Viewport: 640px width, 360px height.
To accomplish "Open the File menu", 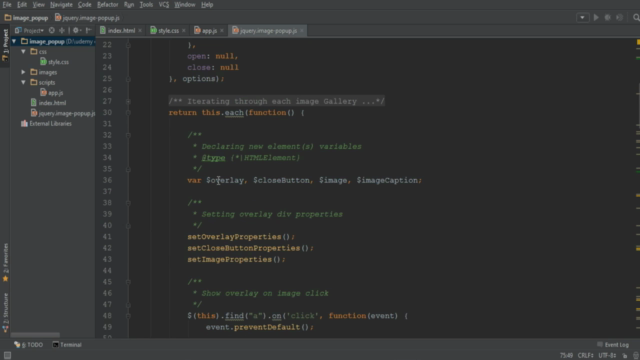I will click(x=7, y=4).
